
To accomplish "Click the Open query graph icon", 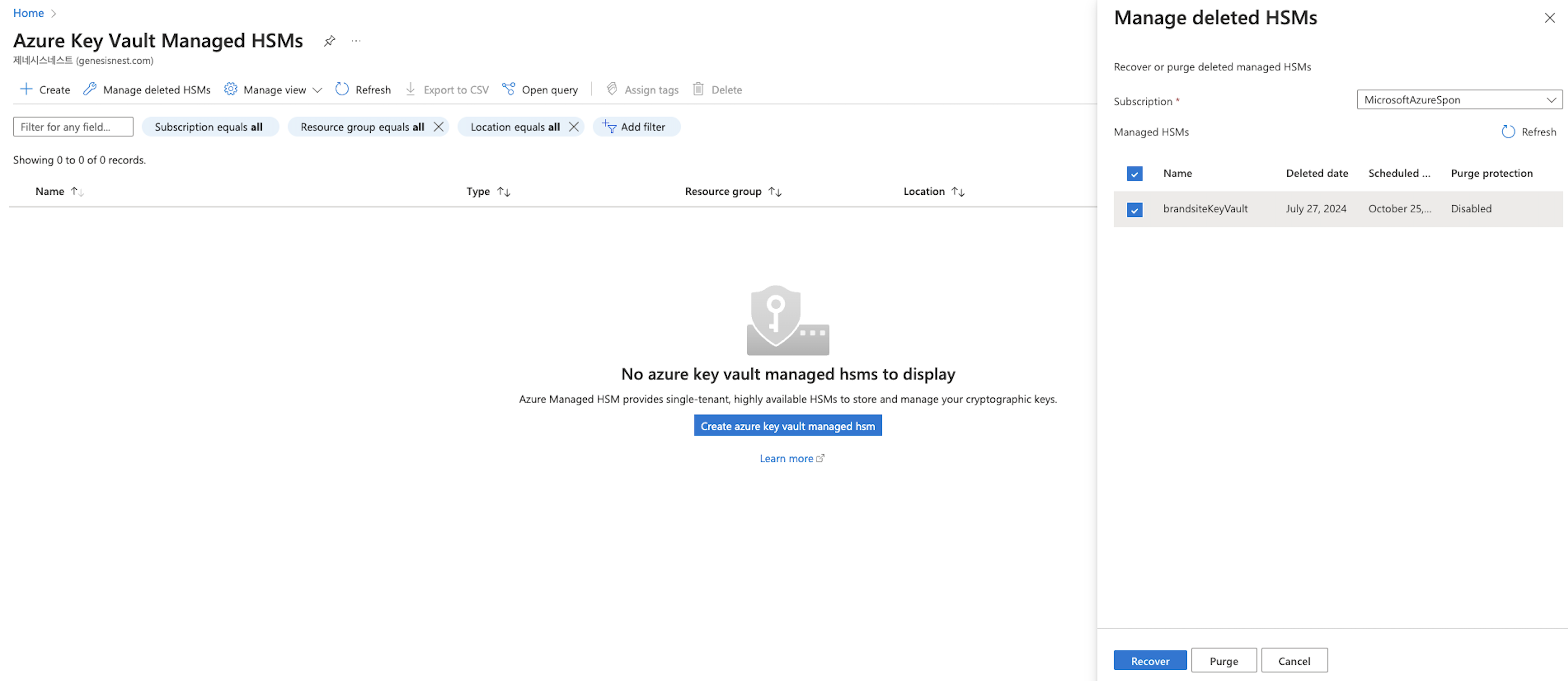I will coord(509,89).
